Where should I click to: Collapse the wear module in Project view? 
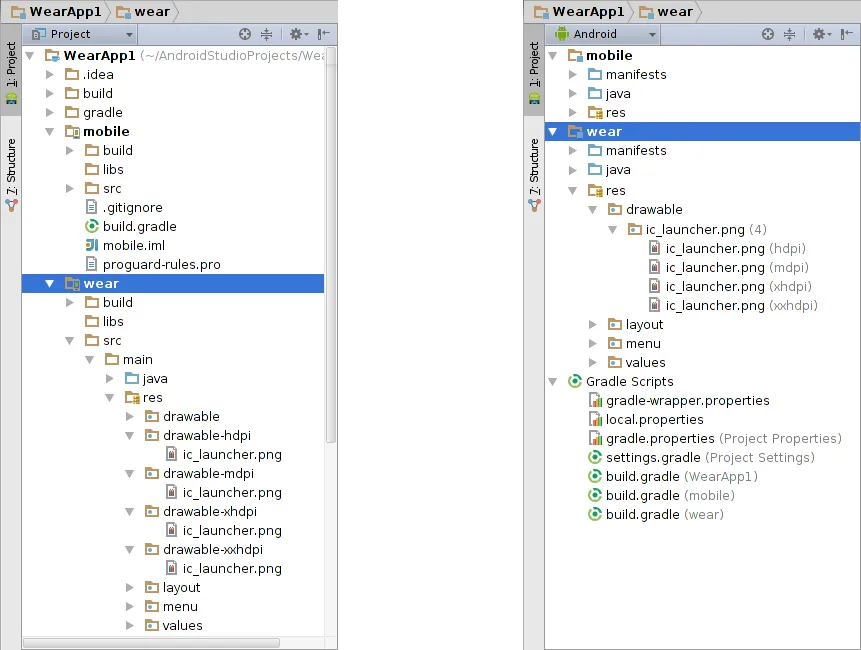tap(50, 284)
